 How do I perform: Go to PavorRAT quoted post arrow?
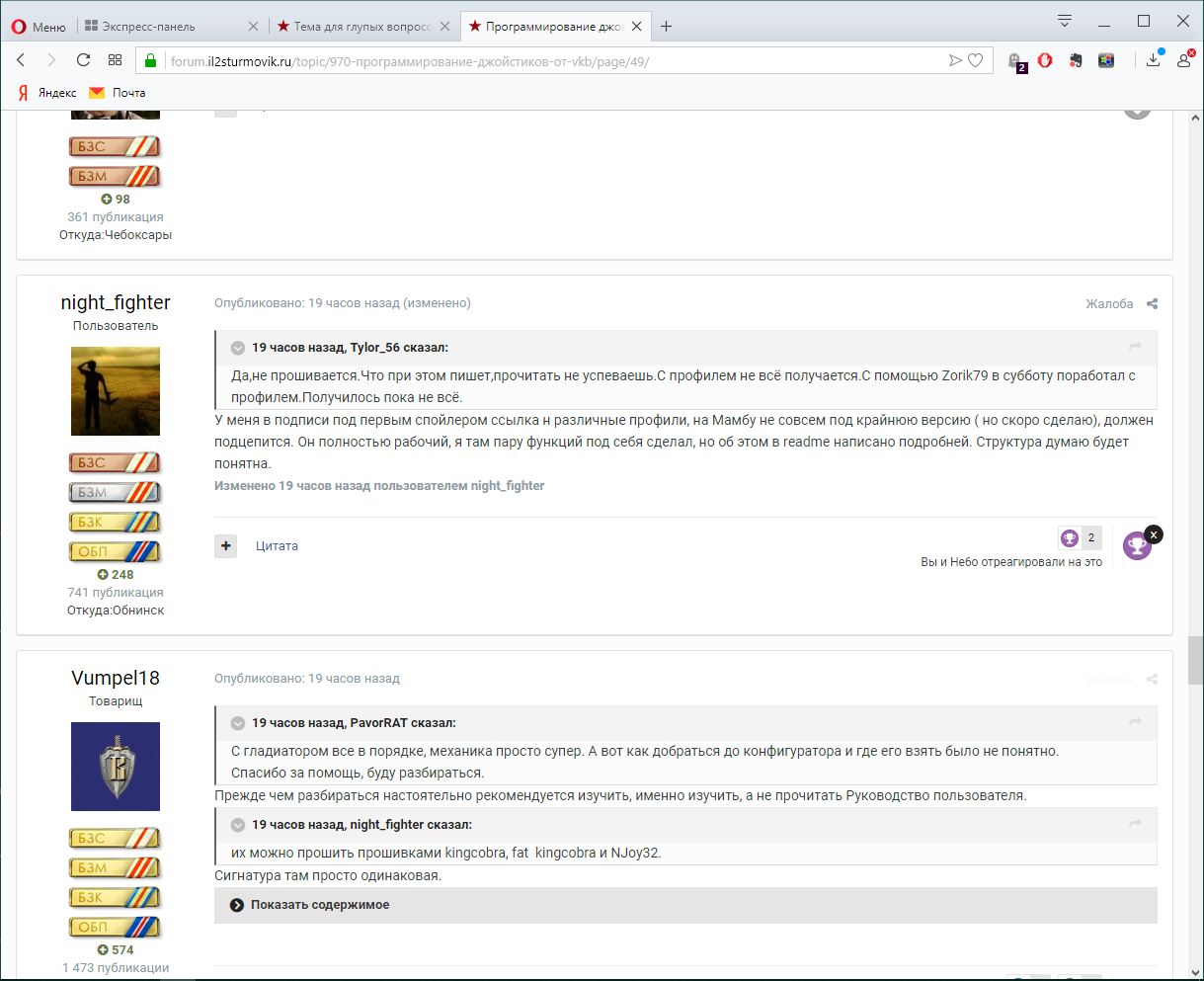tap(1135, 722)
